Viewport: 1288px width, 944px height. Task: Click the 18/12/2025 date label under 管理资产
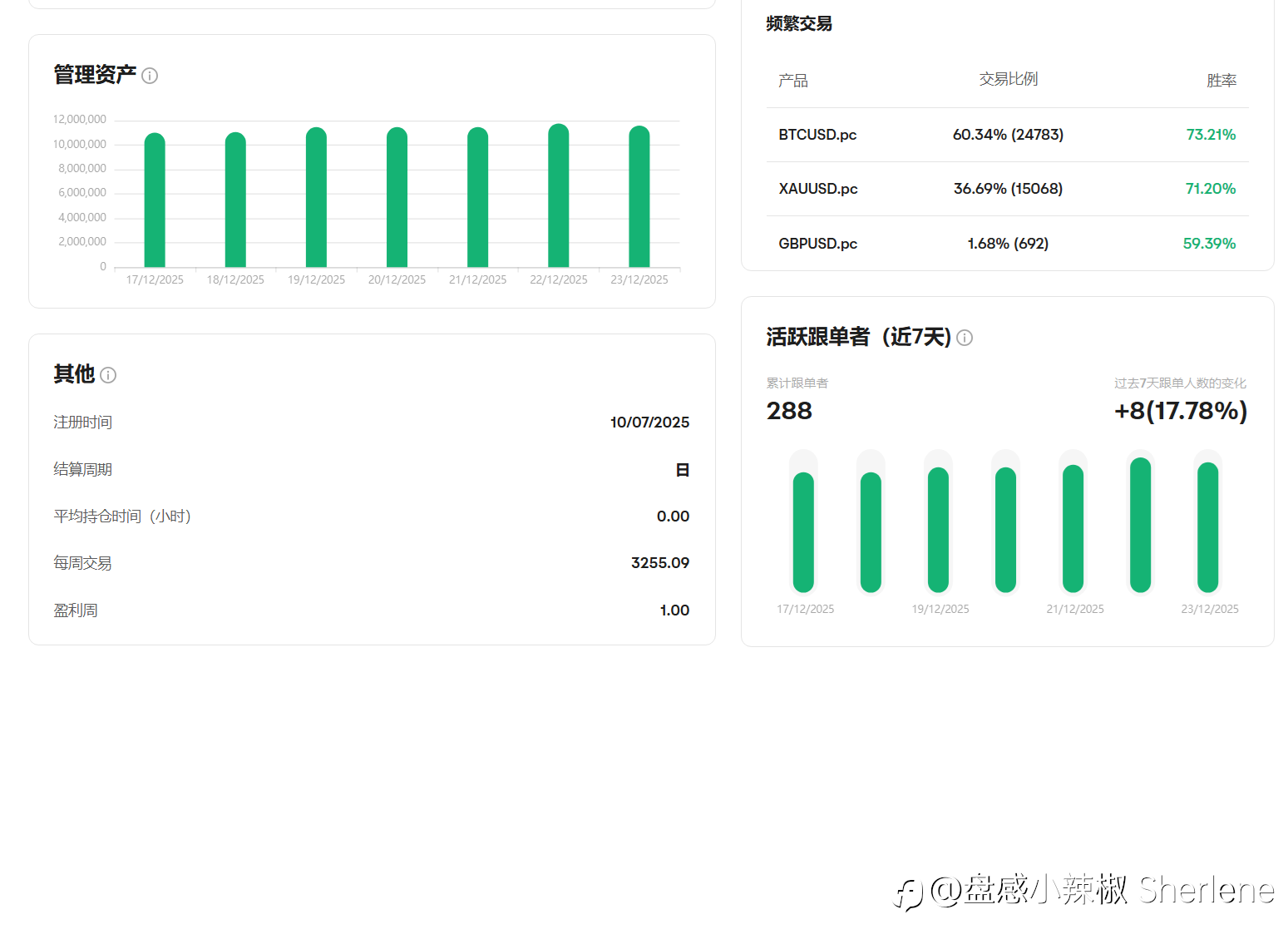235,280
